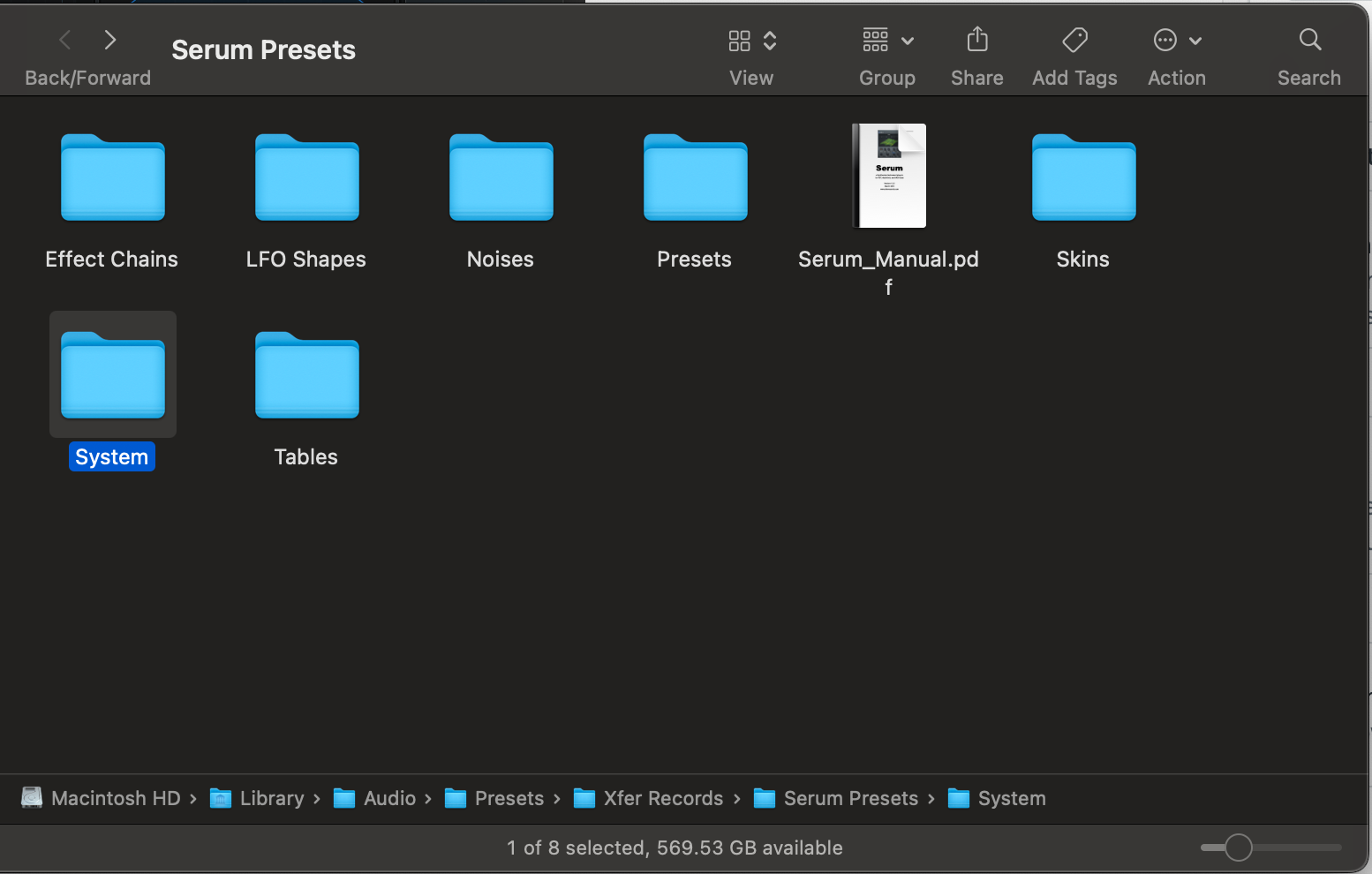Open the LFO Shapes folder
Screen dimensions: 1372x874
[x=307, y=177]
